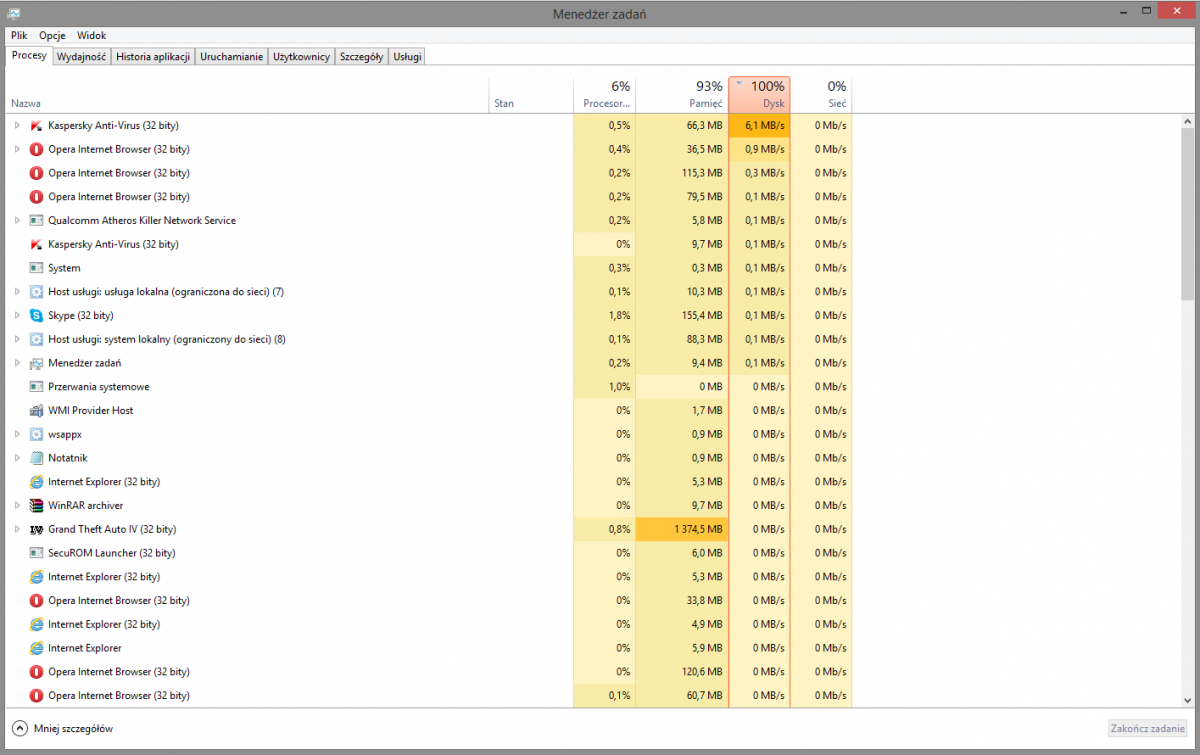This screenshot has width=1200, height=755.
Task: Click the Kaspersky icon in the 66,3 MB row
Action: pos(36,125)
